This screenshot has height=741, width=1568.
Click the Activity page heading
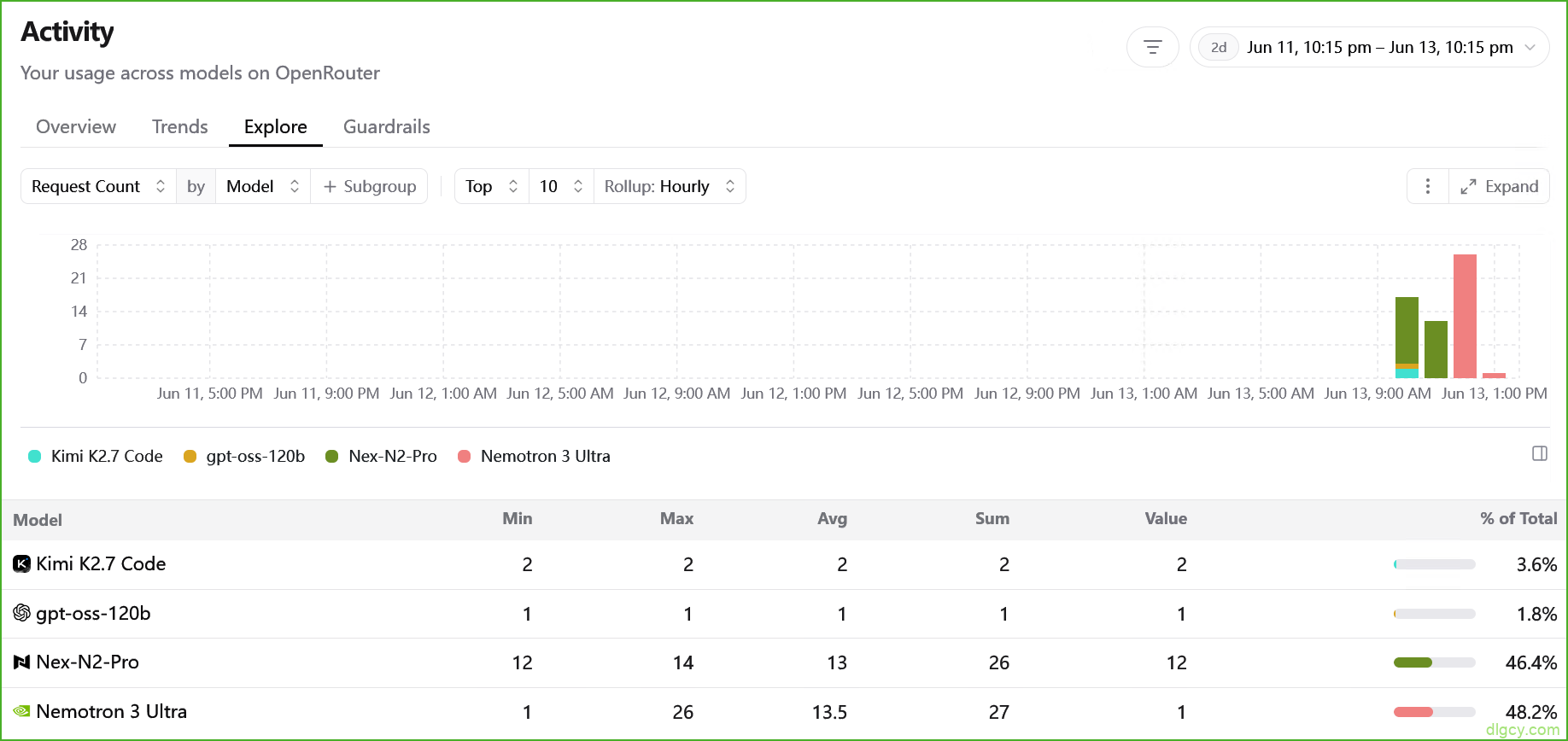(67, 32)
